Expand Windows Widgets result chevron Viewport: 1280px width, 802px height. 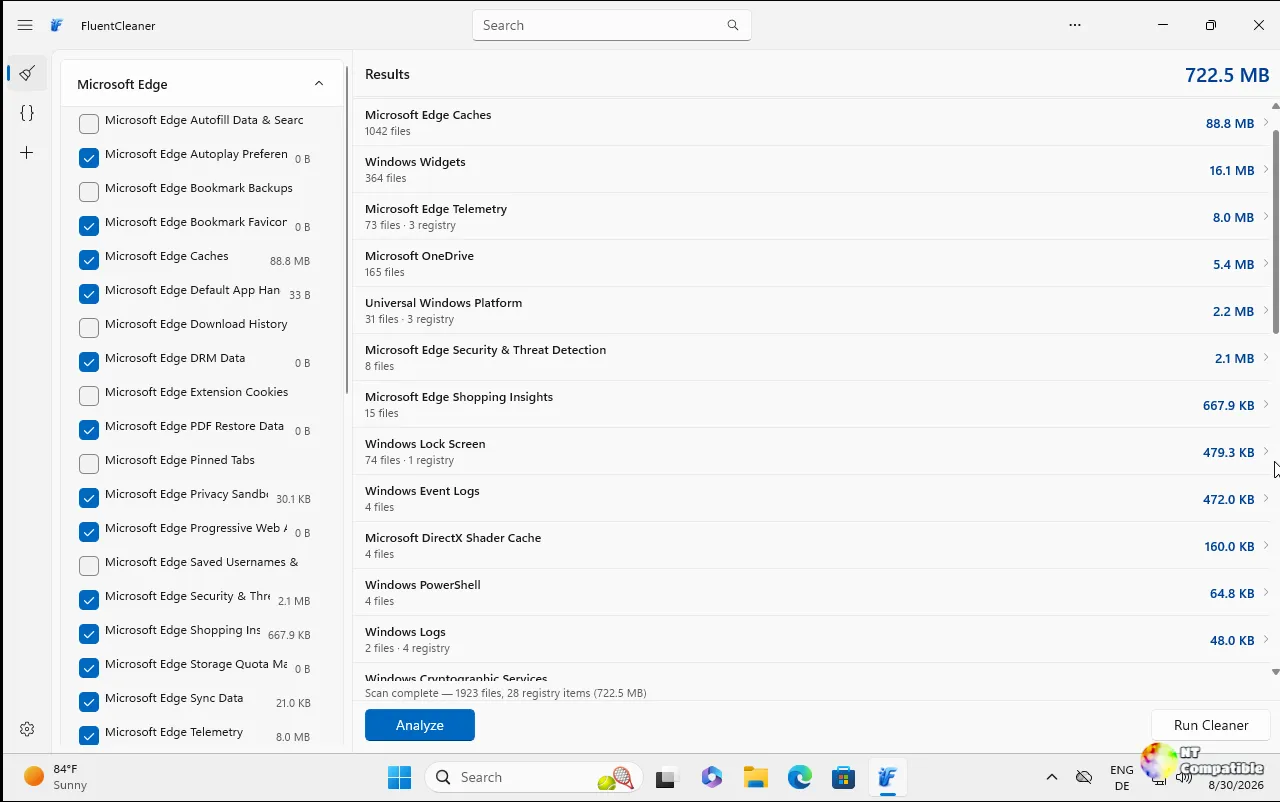pos(1266,169)
